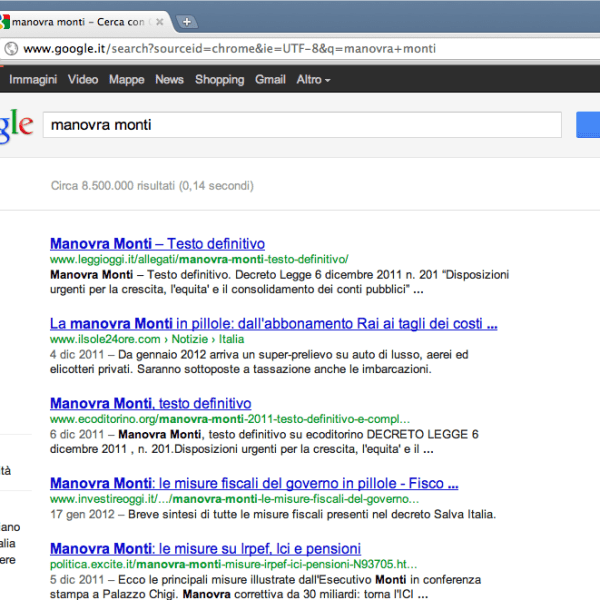
Task: Expand the Altro dropdown menu
Action: click(x=313, y=80)
